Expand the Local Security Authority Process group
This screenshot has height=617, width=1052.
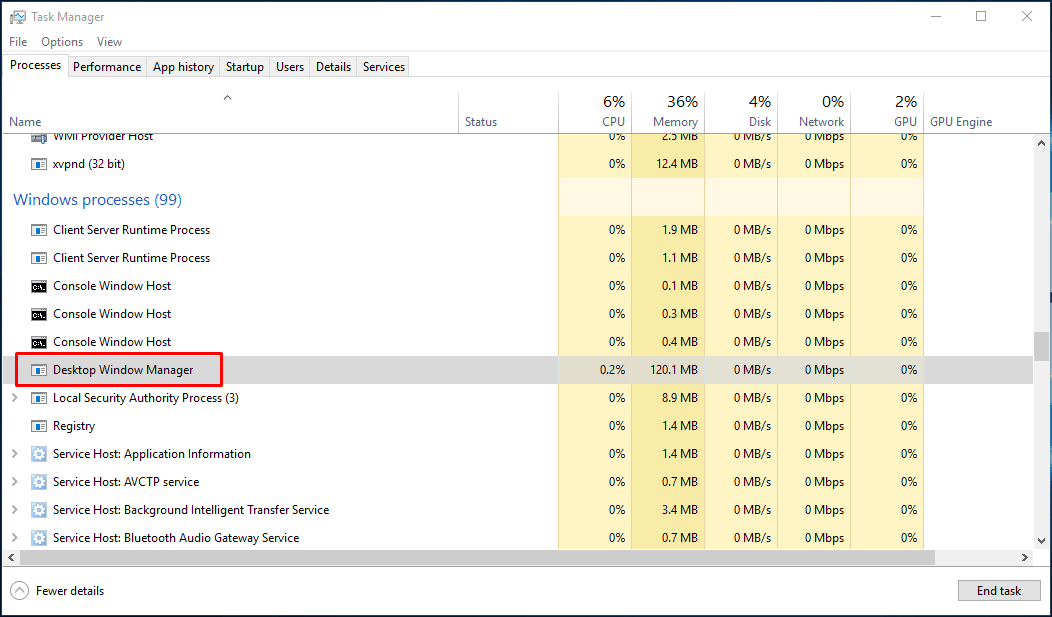(x=14, y=398)
